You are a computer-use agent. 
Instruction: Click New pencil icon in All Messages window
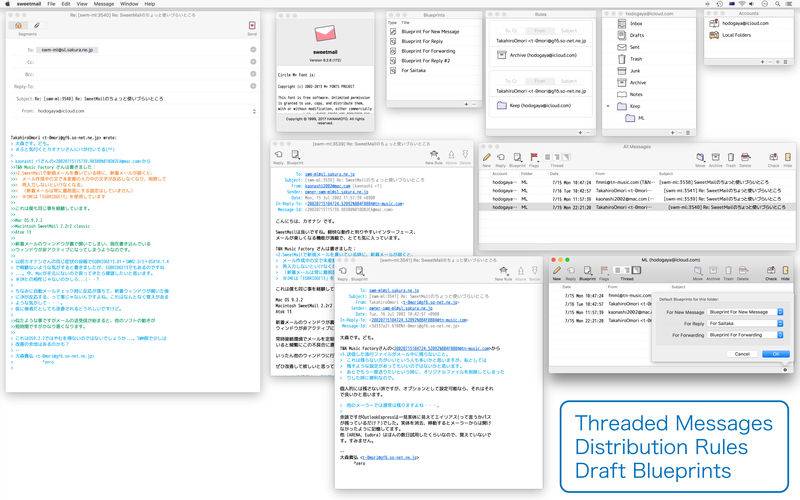[487, 158]
